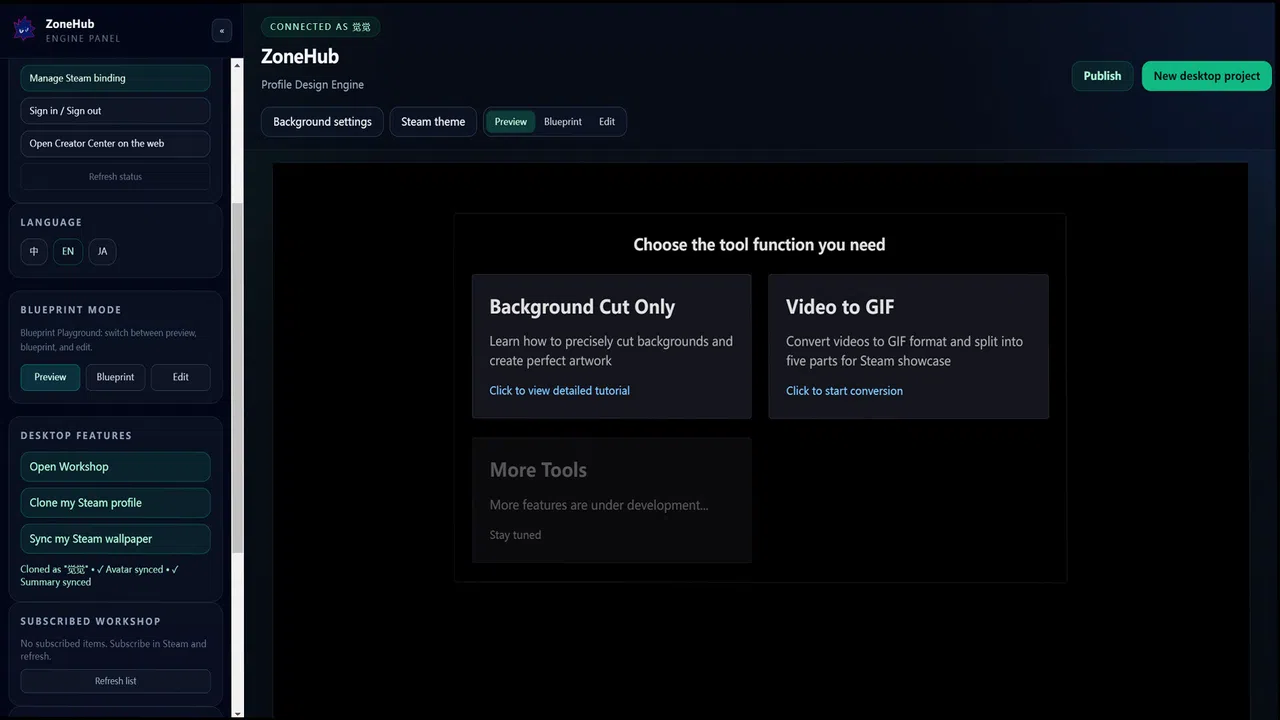This screenshot has height=720, width=1280.
Task: Click the Desktop Features heading
Action: [x=76, y=435]
